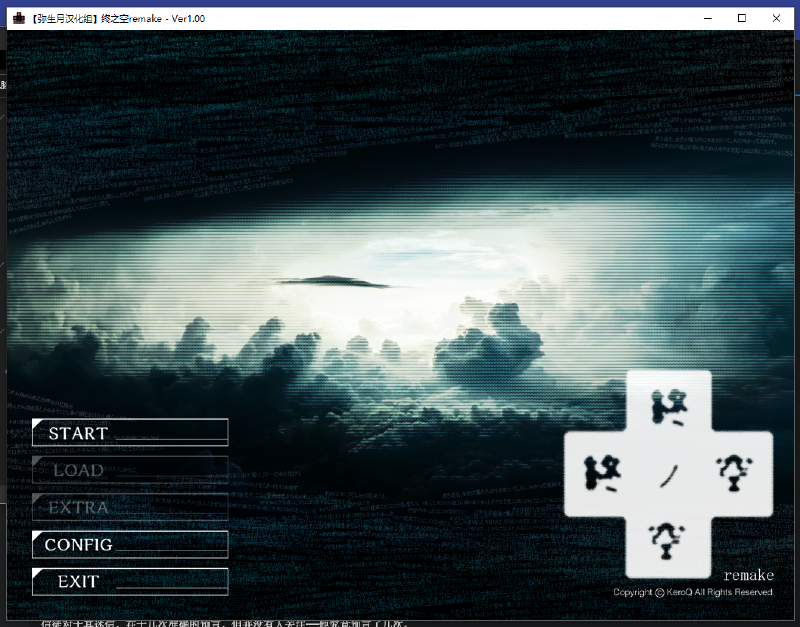Maximize the game window

[x=741, y=18]
